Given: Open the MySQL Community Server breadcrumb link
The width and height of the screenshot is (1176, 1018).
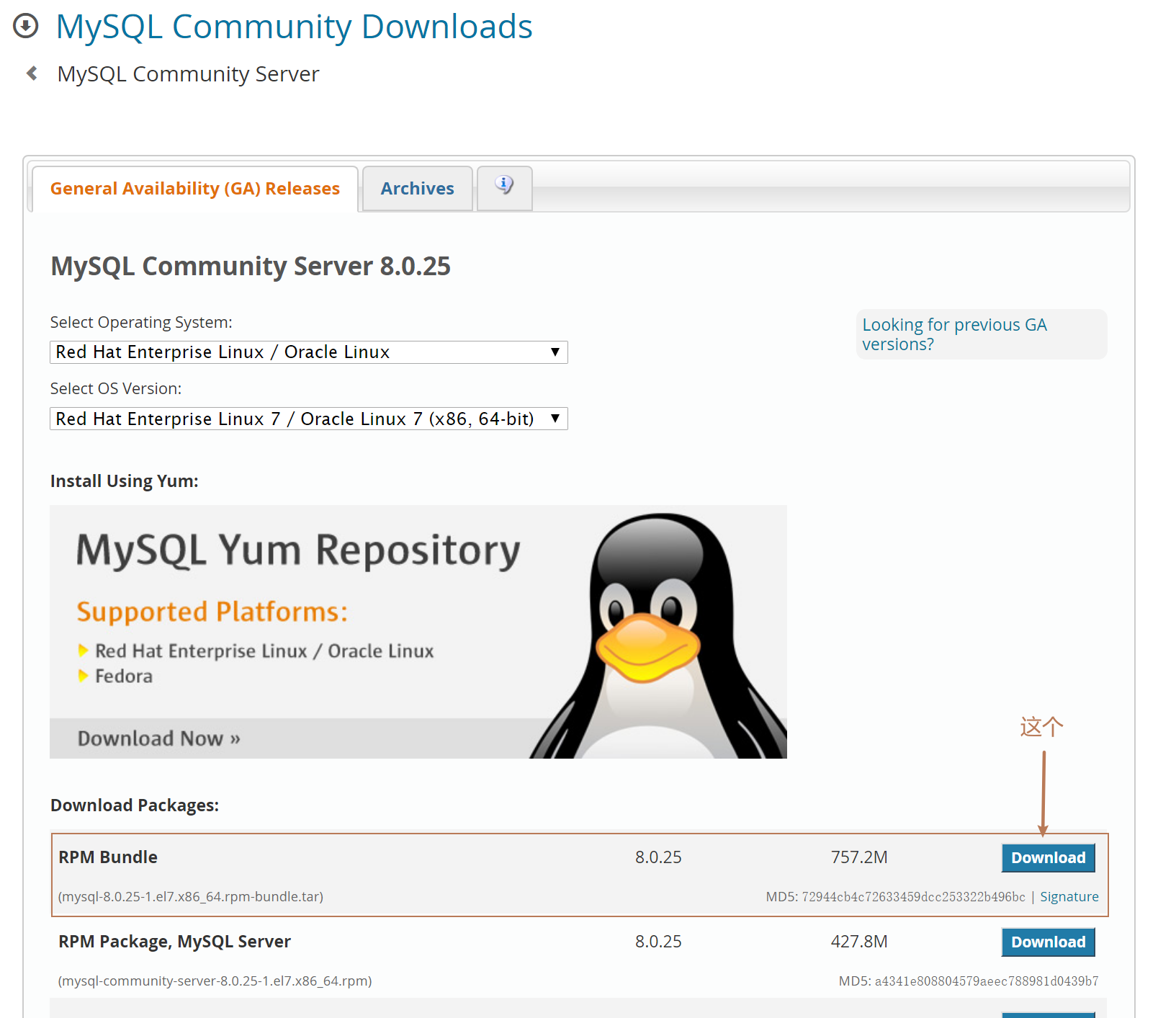Looking at the screenshot, I should click(x=188, y=74).
